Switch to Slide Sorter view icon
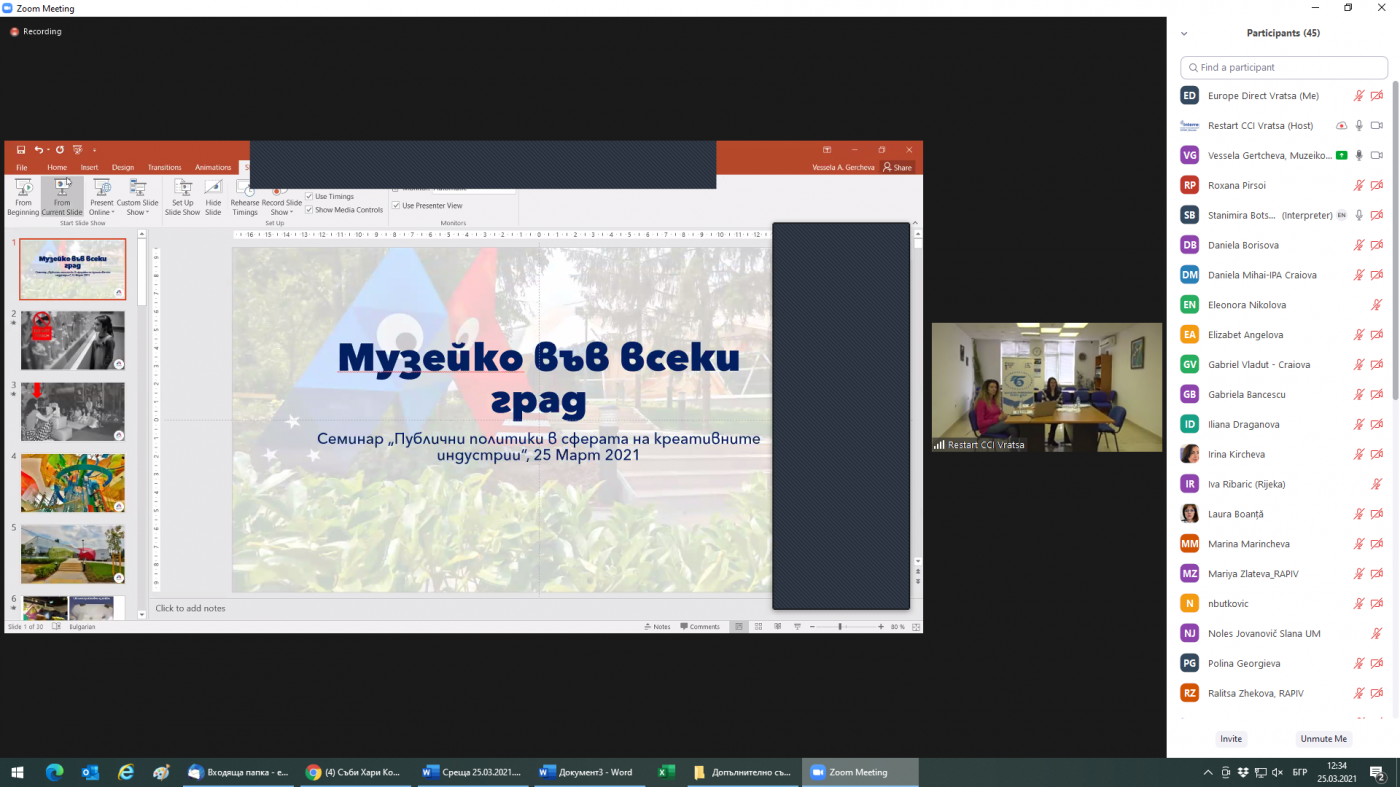 coord(759,627)
